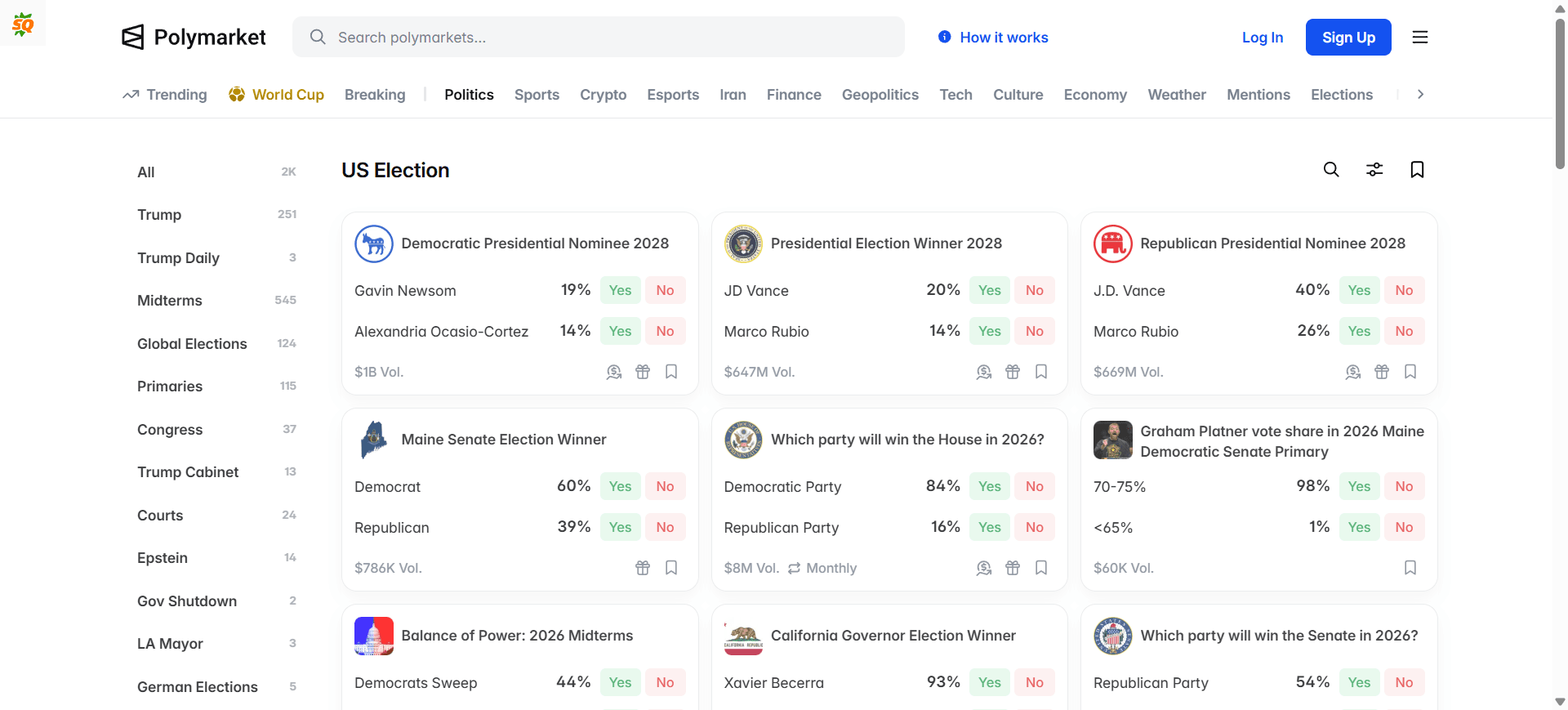Buy Yes on Democrat in Maine Senate
Image resolution: width=1568 pixels, height=710 pixels.
coord(620,486)
